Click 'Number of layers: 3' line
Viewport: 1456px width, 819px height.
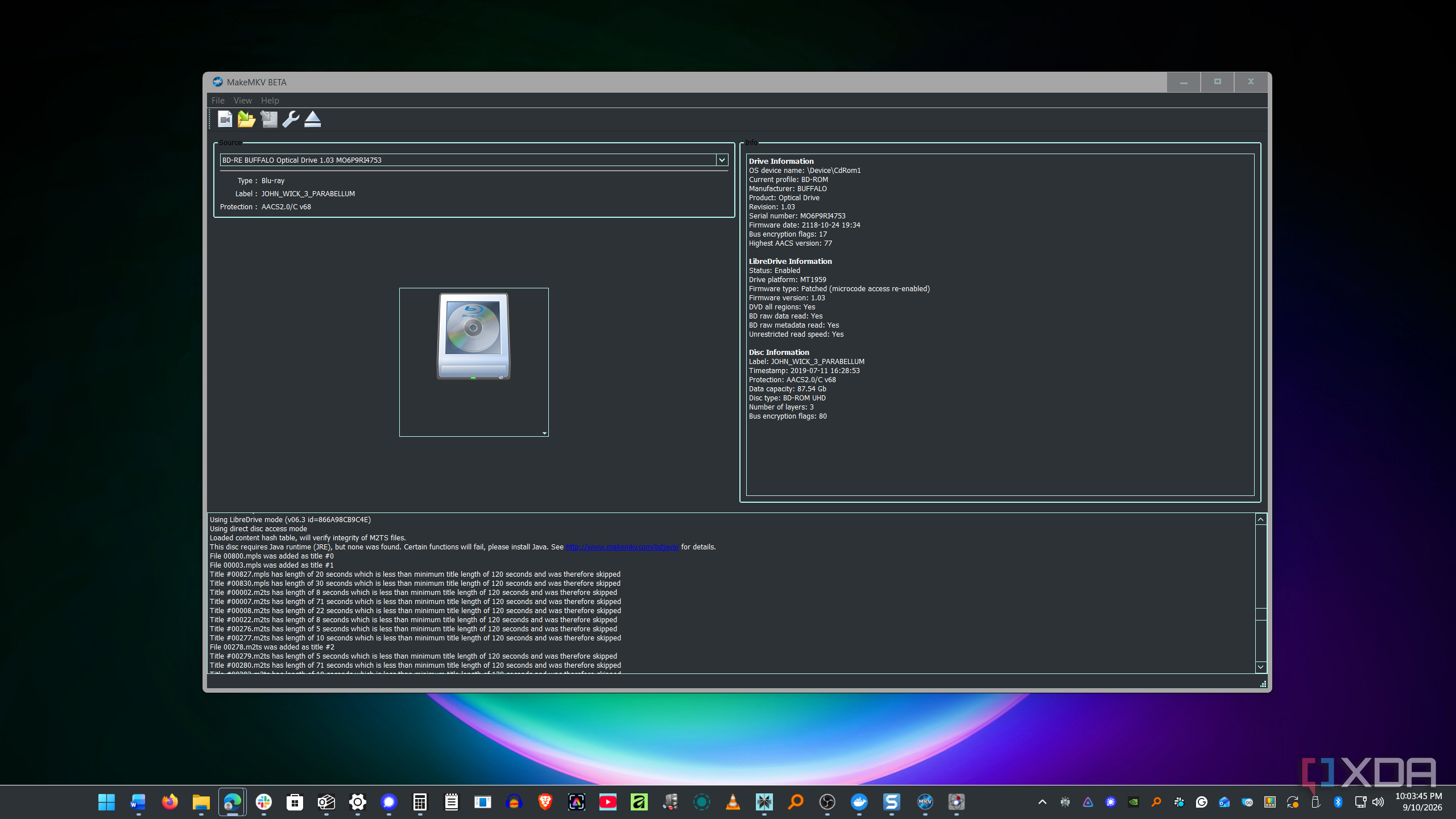(x=781, y=407)
